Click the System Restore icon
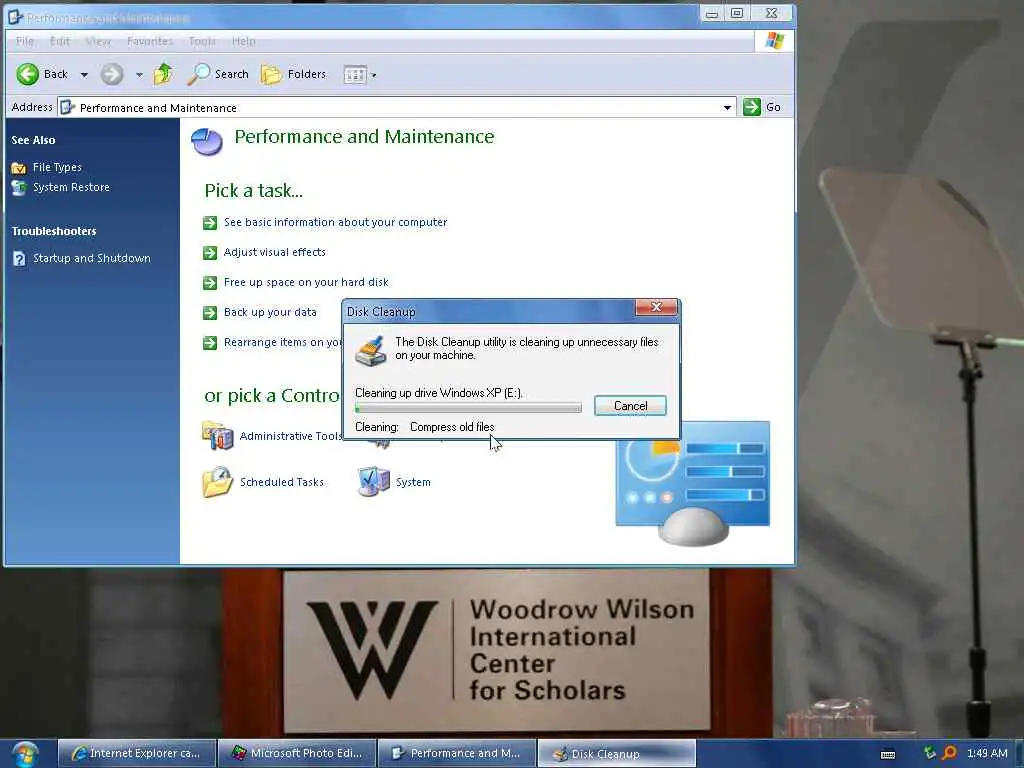Image resolution: width=1024 pixels, height=768 pixels. 19,187
